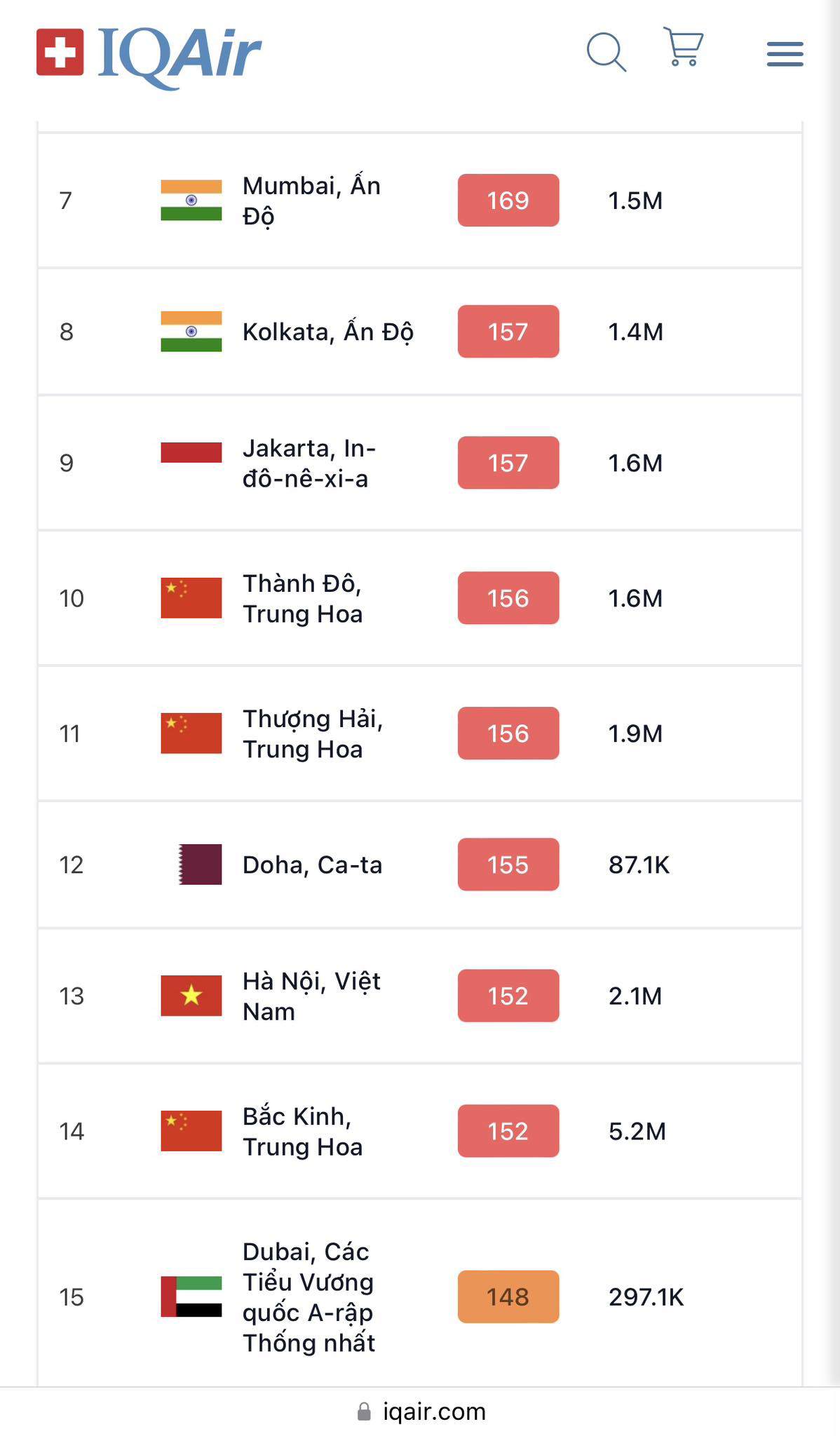The height and width of the screenshot is (1436, 840).
Task: Click India flag beside Mumbai
Action: pyautogui.click(x=191, y=201)
